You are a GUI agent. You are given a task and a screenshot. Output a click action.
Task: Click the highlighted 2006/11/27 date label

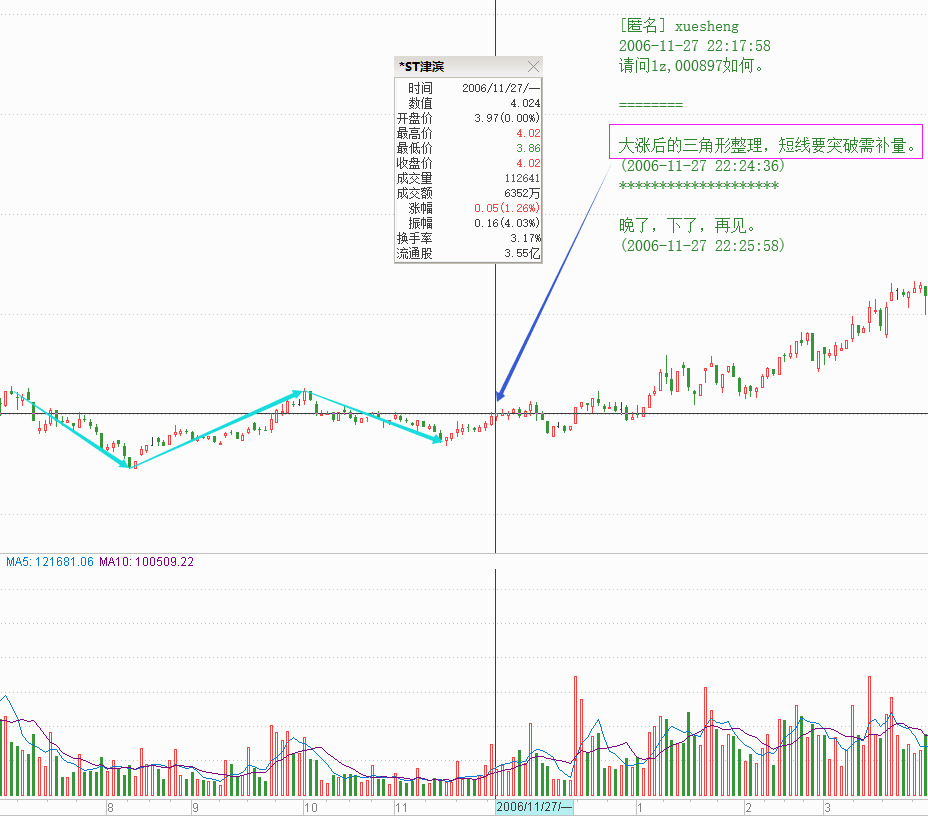tap(535, 807)
